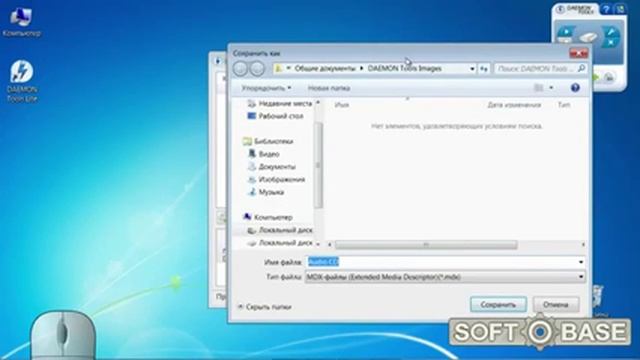Click the DAEMON Tools gadget help icon
640x360 pixels.
(x=607, y=9)
